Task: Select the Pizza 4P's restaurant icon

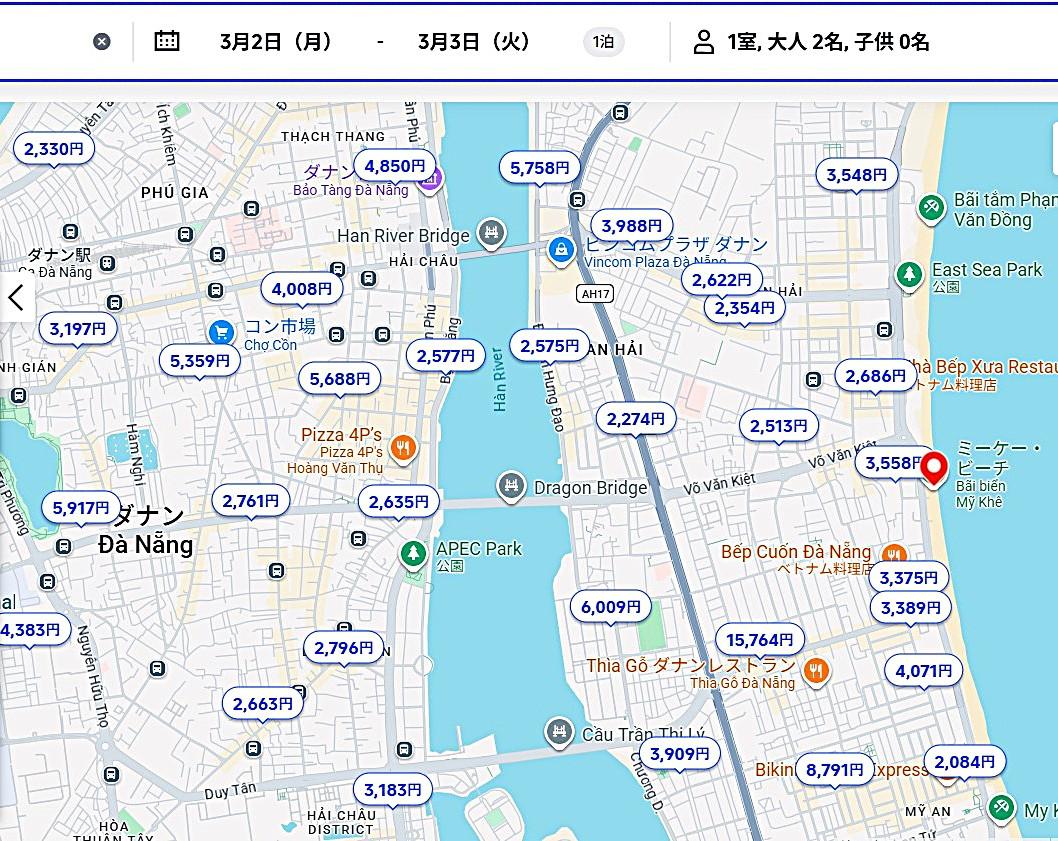Action: 404,448
